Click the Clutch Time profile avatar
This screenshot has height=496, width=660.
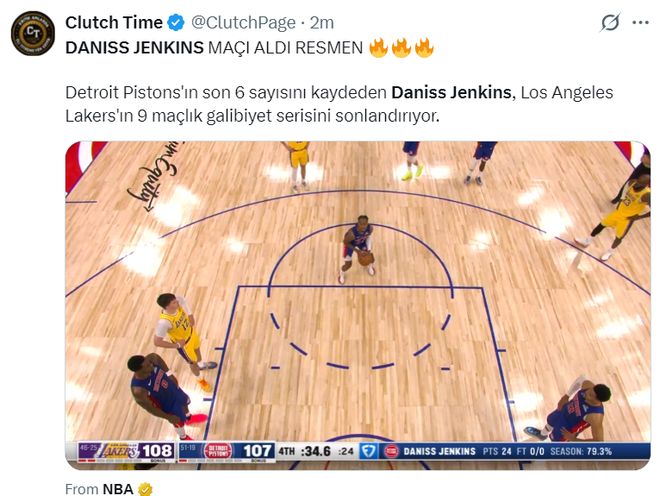click(33, 34)
